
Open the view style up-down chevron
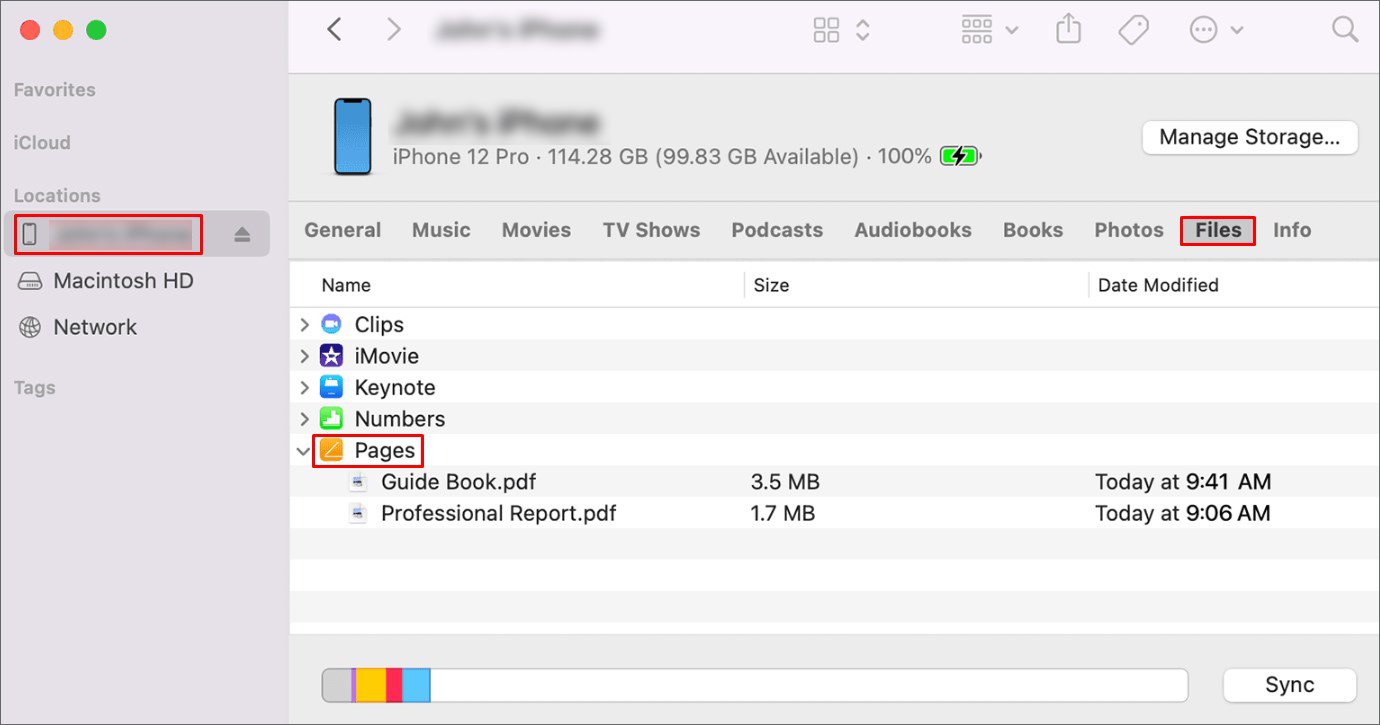tap(862, 30)
